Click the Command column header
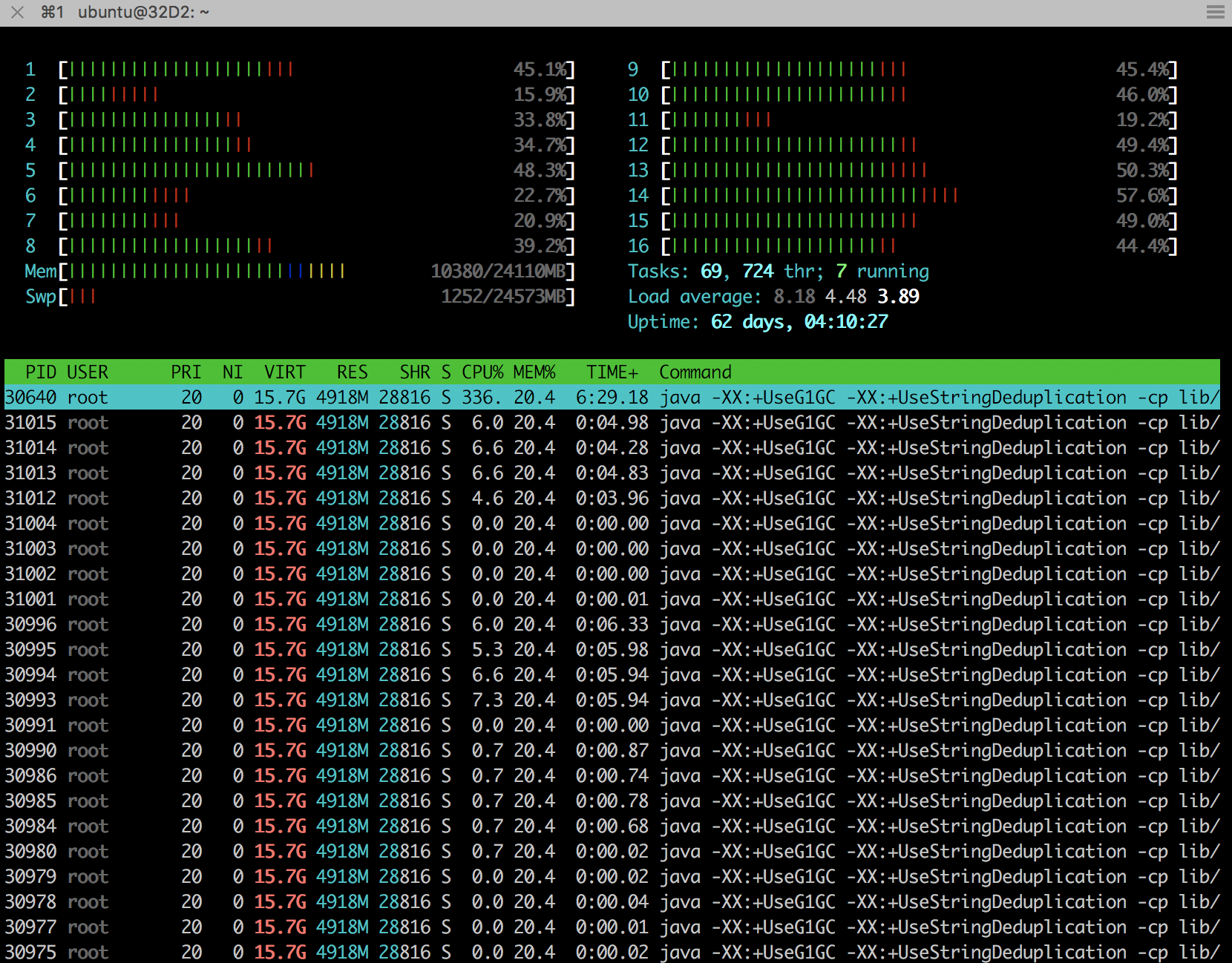Image resolution: width=1232 pixels, height=963 pixels. 695,372
